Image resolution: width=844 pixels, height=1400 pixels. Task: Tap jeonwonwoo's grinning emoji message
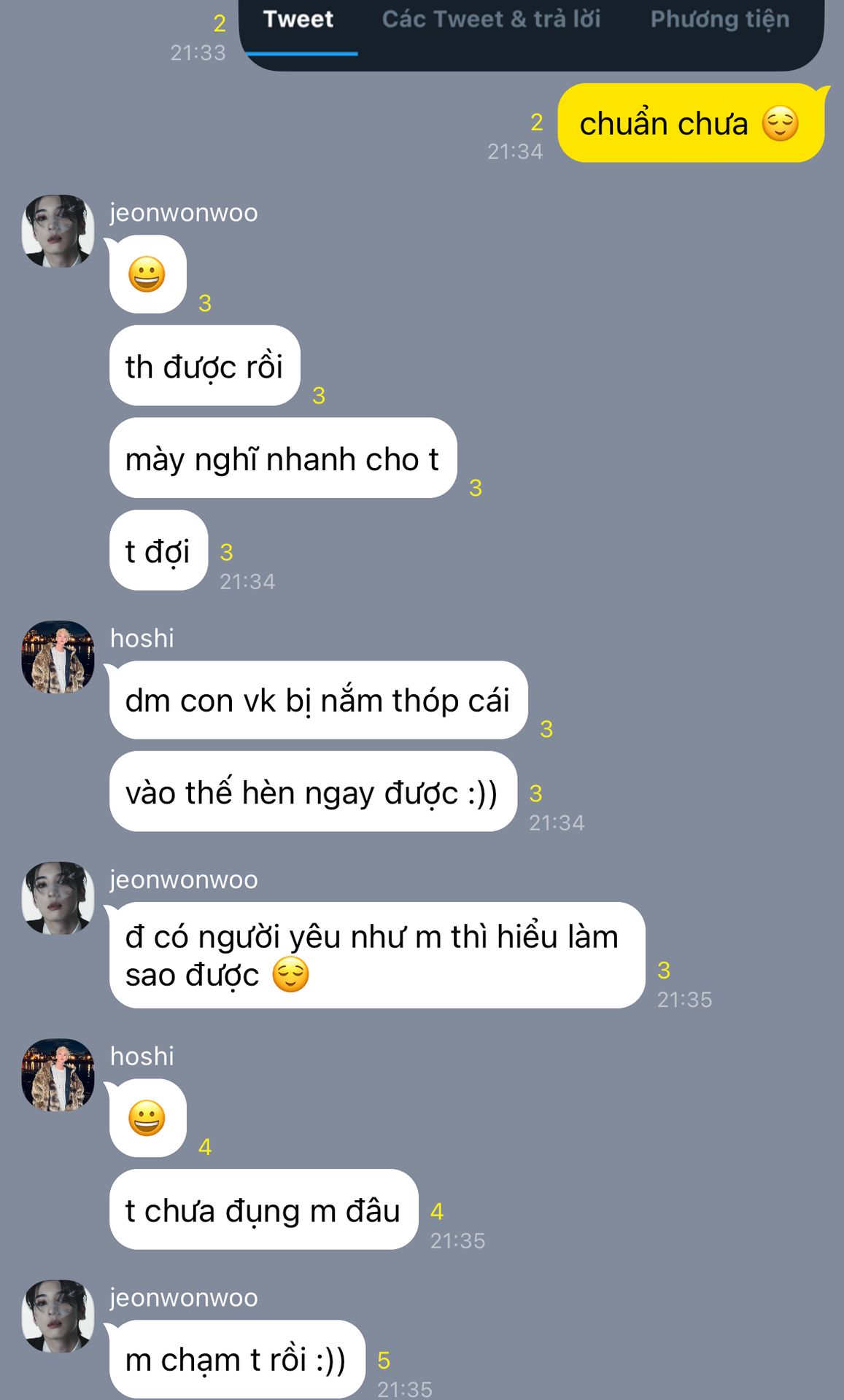coord(148,274)
